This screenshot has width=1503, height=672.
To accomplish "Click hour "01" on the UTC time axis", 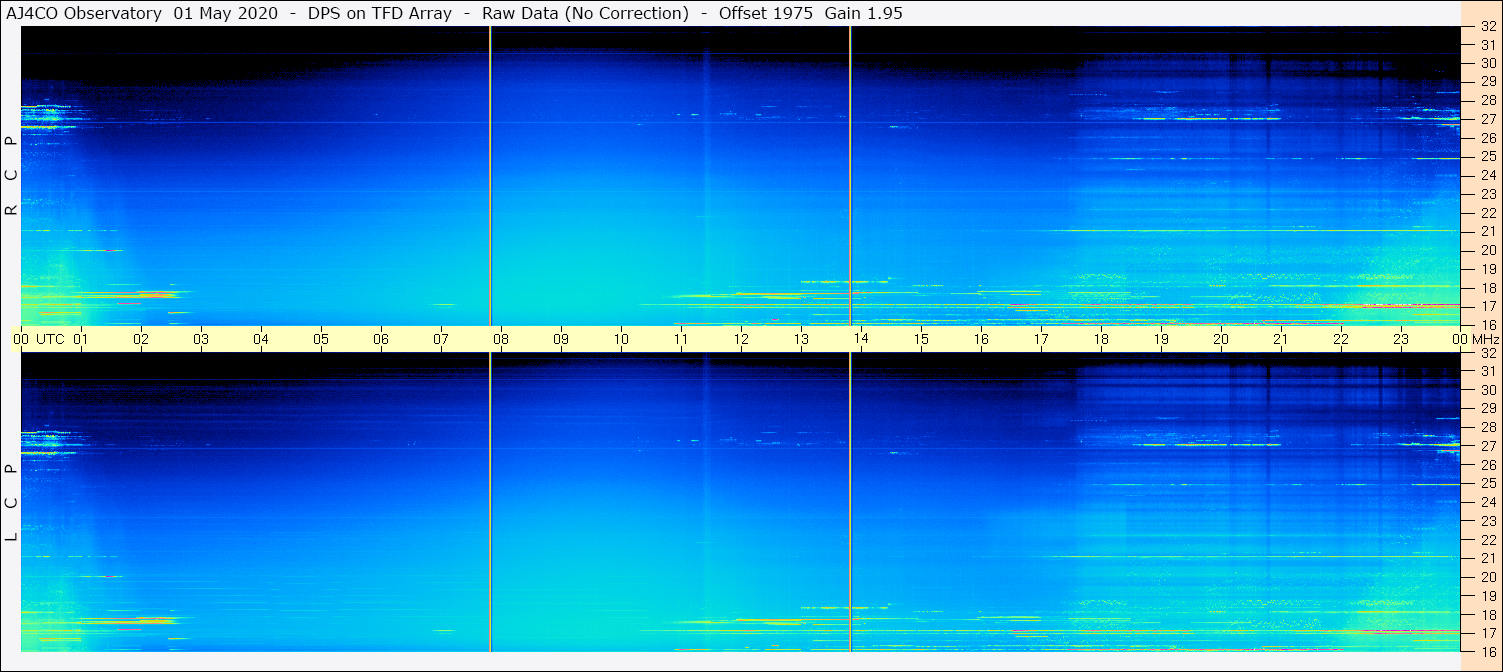I will point(81,339).
